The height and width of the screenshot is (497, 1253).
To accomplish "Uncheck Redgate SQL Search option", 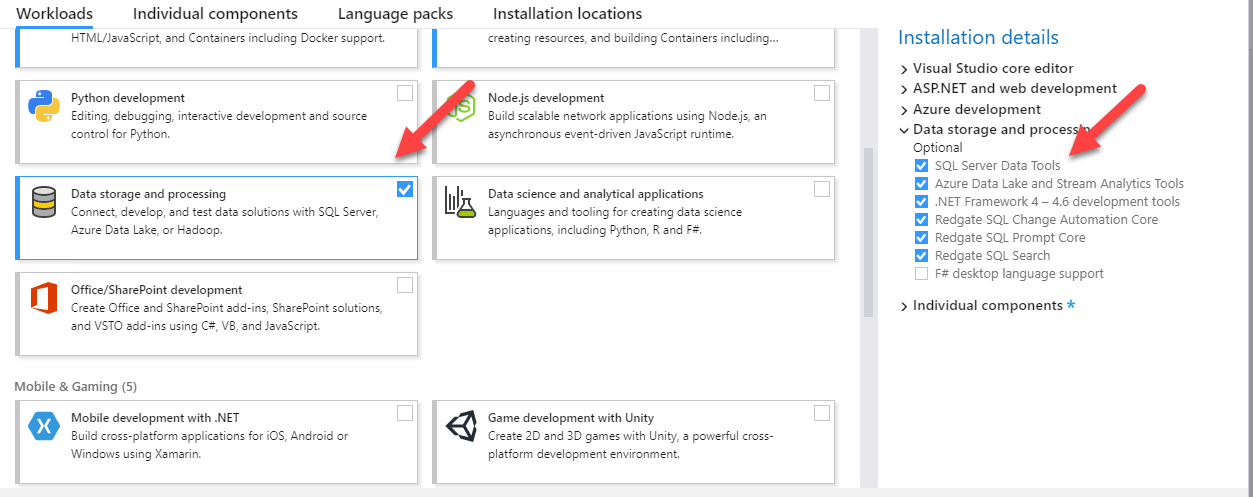I will [921, 256].
